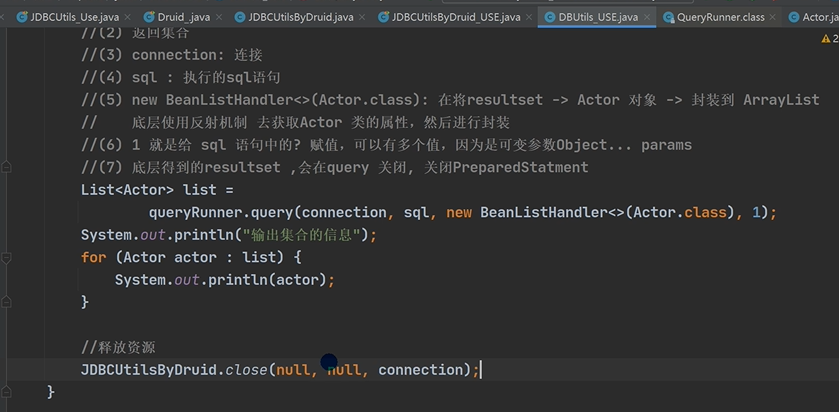This screenshot has height=412, width=839.
Task: Click the 'for' keyword of the loop
Action: pyautogui.click(x=94, y=257)
